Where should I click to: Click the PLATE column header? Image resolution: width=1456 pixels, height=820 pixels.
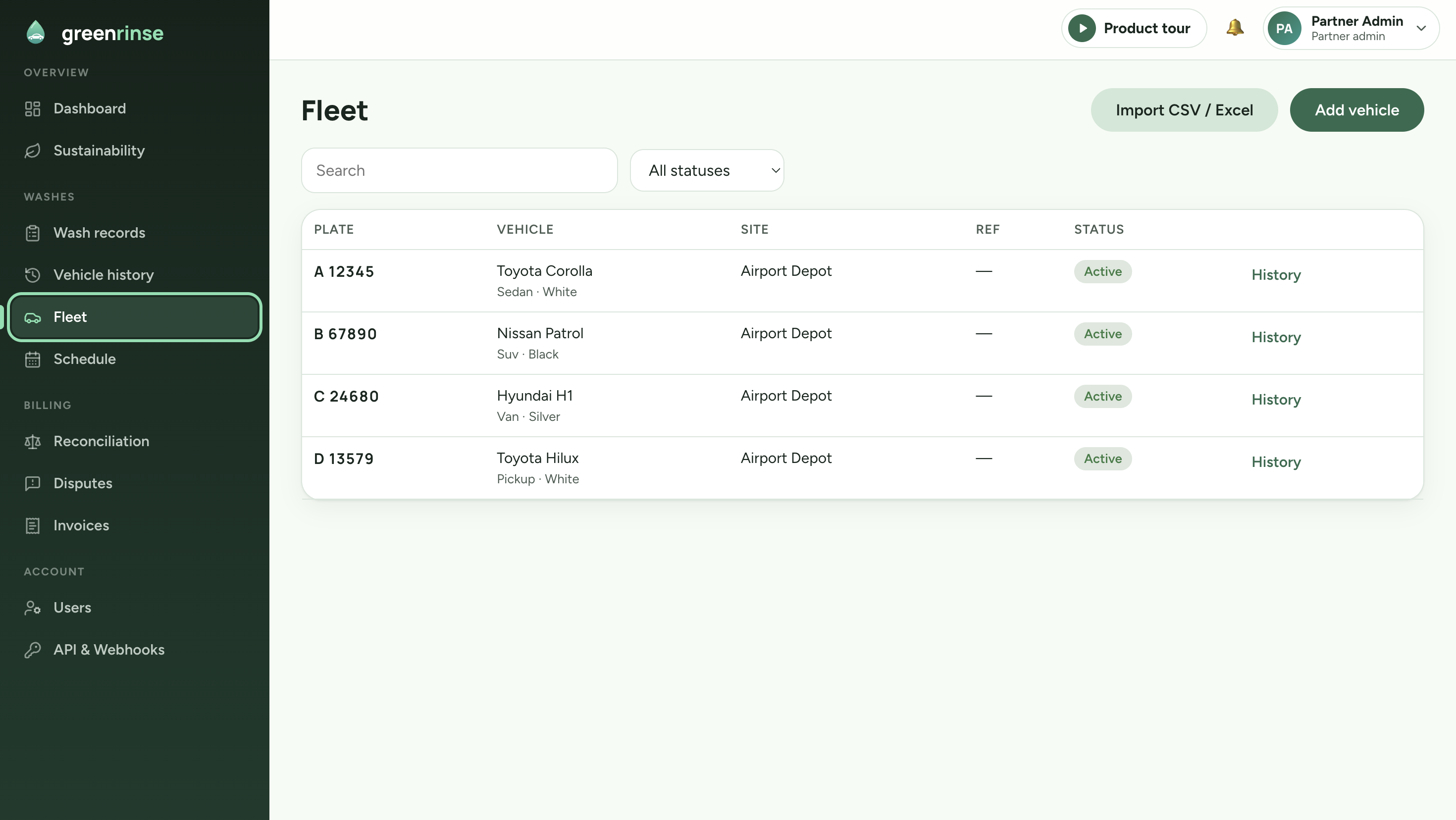point(334,229)
